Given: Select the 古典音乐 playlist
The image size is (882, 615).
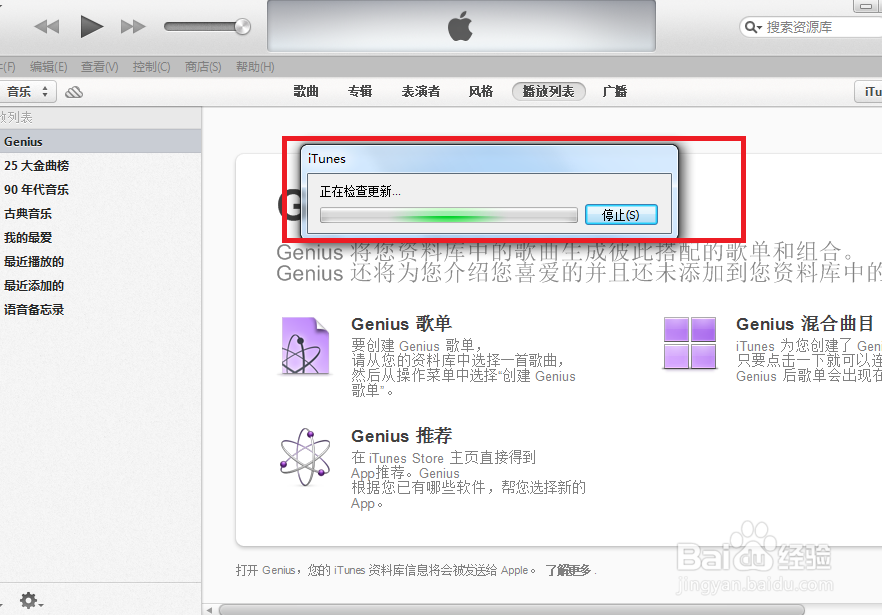Looking at the screenshot, I should tap(101, 214).
